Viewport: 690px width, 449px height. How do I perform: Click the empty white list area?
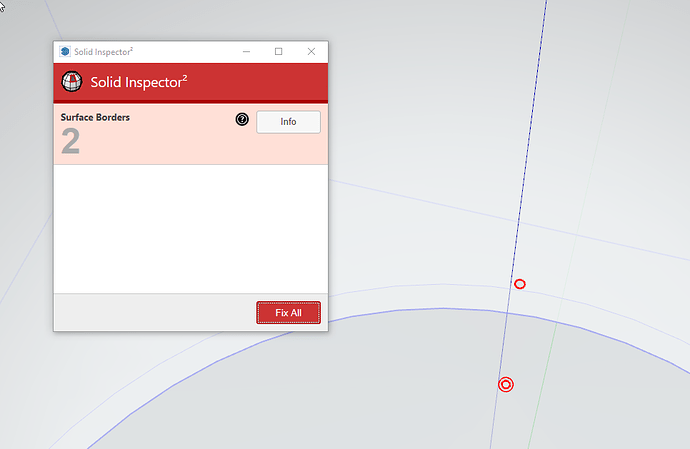click(x=191, y=229)
